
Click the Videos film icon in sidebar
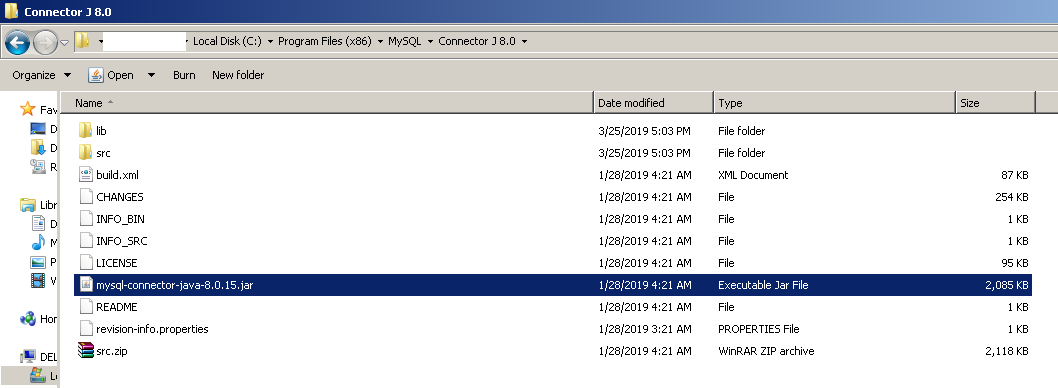[x=38, y=281]
